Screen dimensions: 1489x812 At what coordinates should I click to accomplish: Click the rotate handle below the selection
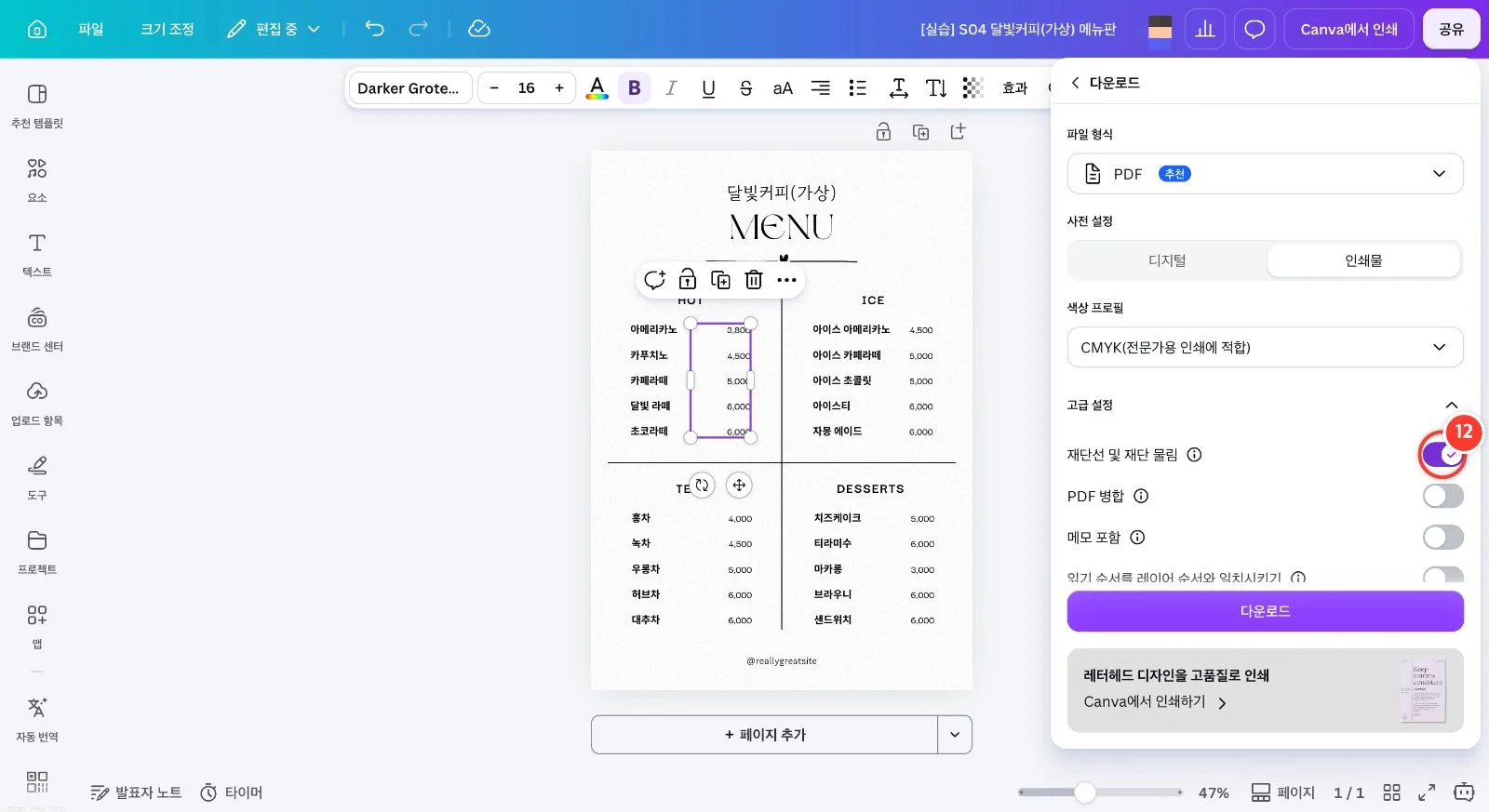click(x=703, y=485)
